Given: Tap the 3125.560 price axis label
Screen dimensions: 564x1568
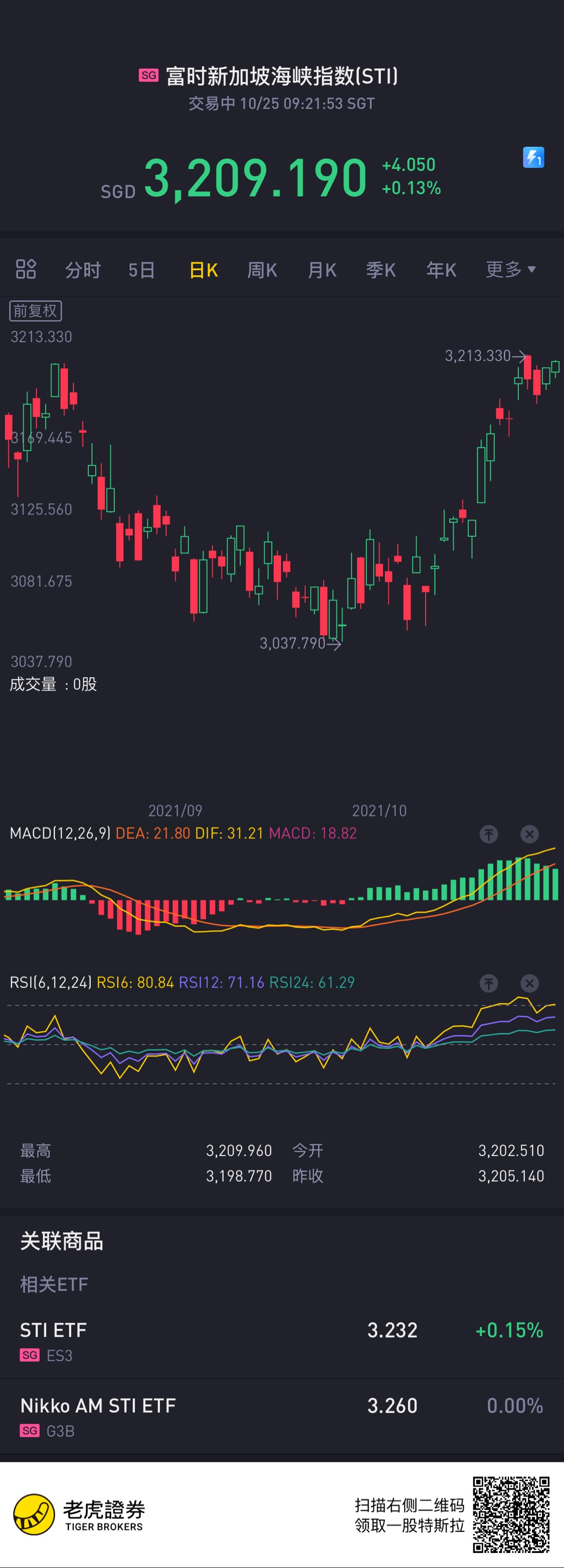Looking at the screenshot, I should point(41,509).
